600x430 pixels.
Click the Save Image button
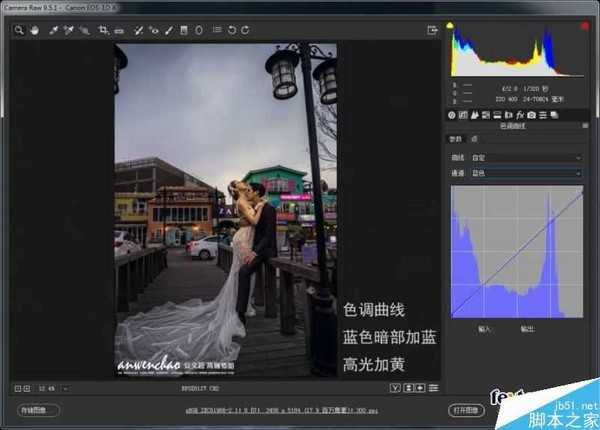[x=36, y=410]
